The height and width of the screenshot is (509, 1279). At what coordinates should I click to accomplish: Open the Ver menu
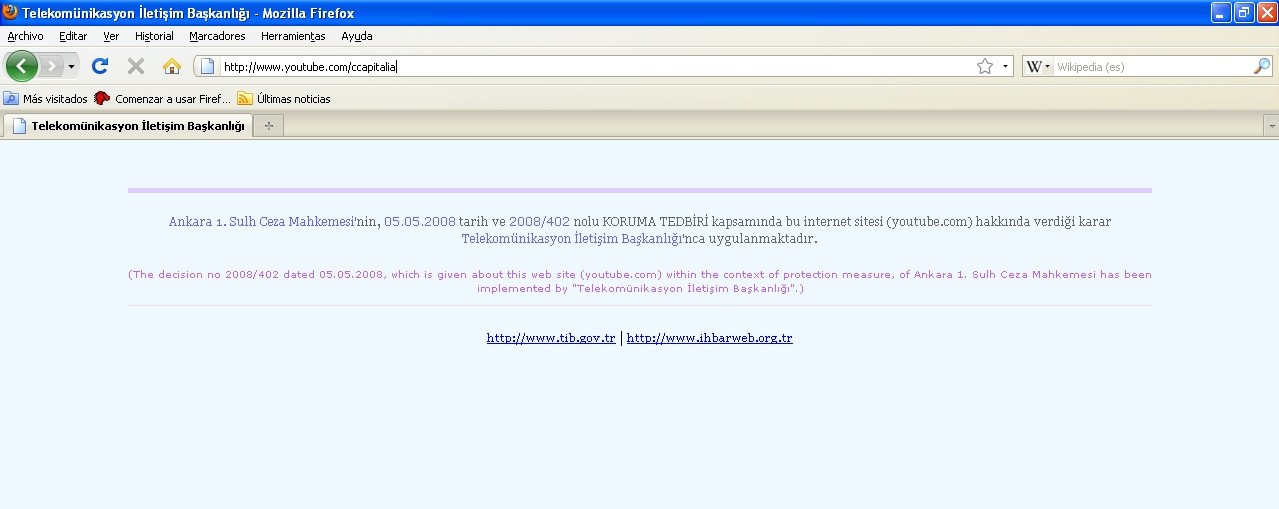tap(111, 36)
